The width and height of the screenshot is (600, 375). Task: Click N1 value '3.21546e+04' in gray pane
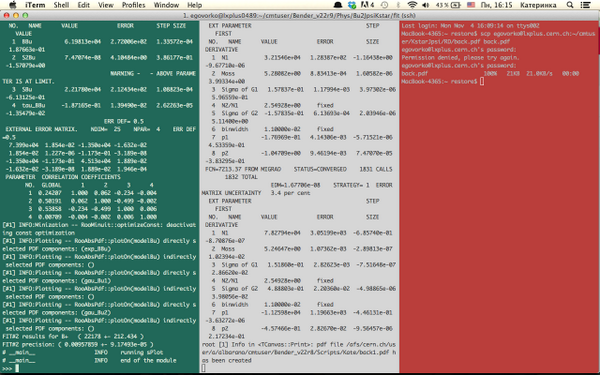point(282,57)
